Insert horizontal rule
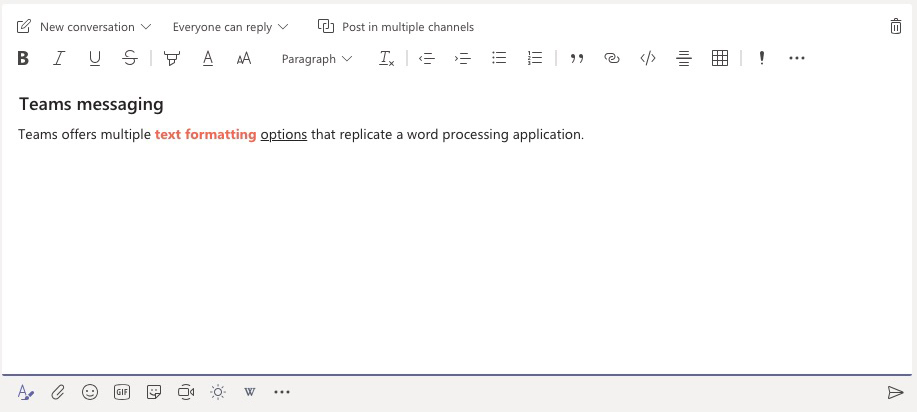 (684, 58)
